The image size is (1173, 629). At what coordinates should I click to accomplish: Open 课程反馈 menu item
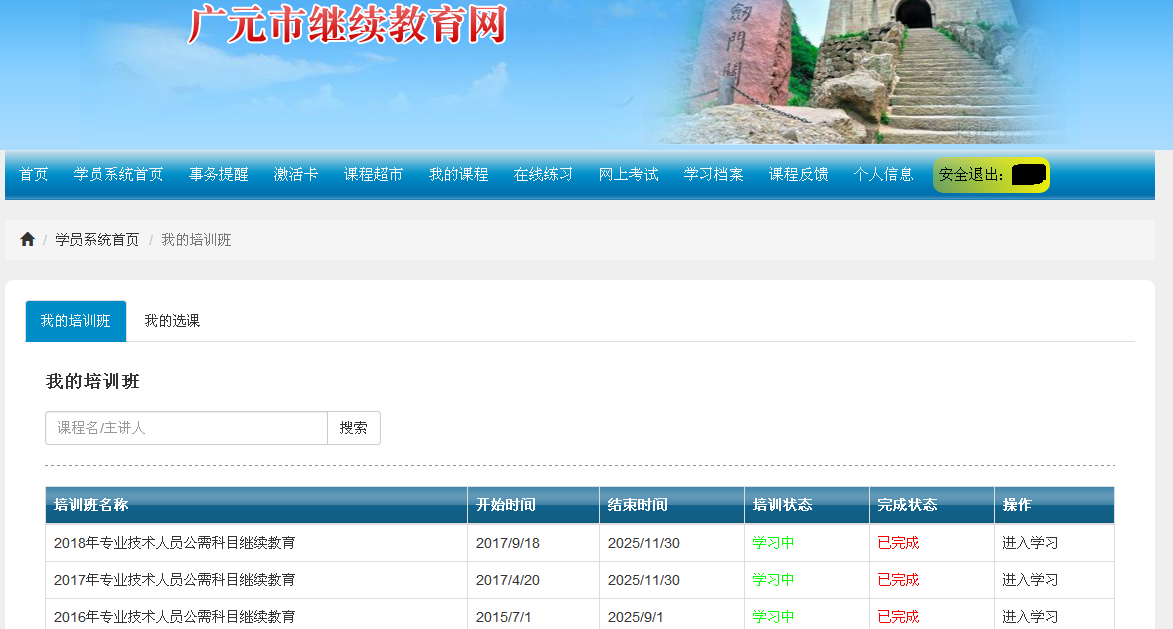[x=798, y=174]
